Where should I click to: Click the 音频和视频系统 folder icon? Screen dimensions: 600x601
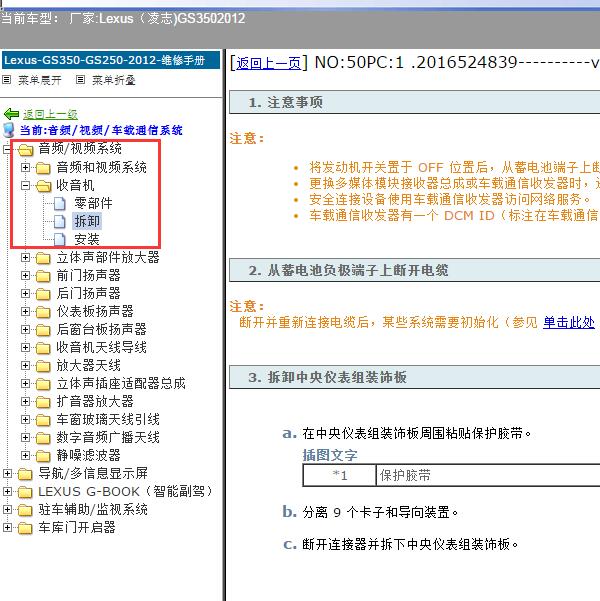pos(43,167)
